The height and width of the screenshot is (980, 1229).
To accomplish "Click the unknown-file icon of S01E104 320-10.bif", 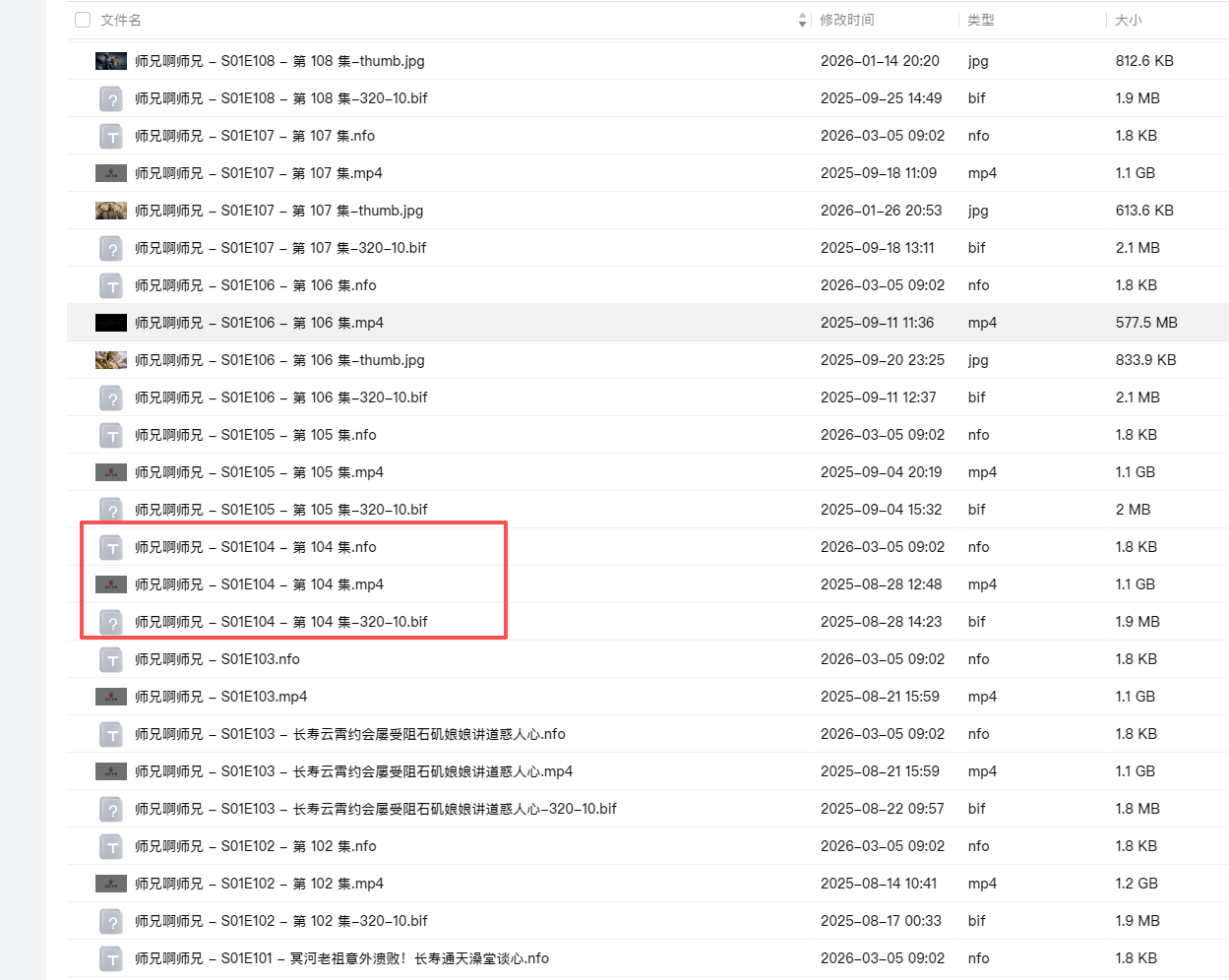I will 111,622.
